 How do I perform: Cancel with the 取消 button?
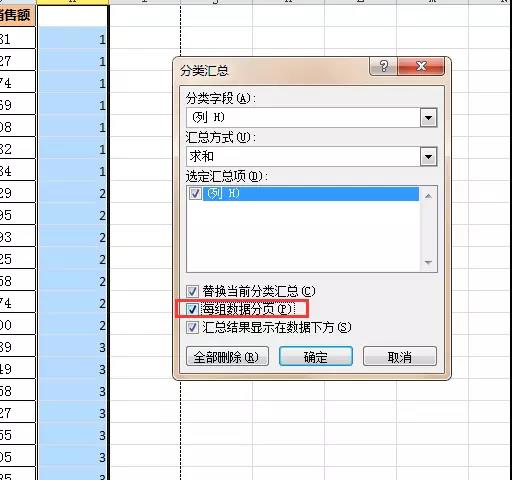[400, 357]
